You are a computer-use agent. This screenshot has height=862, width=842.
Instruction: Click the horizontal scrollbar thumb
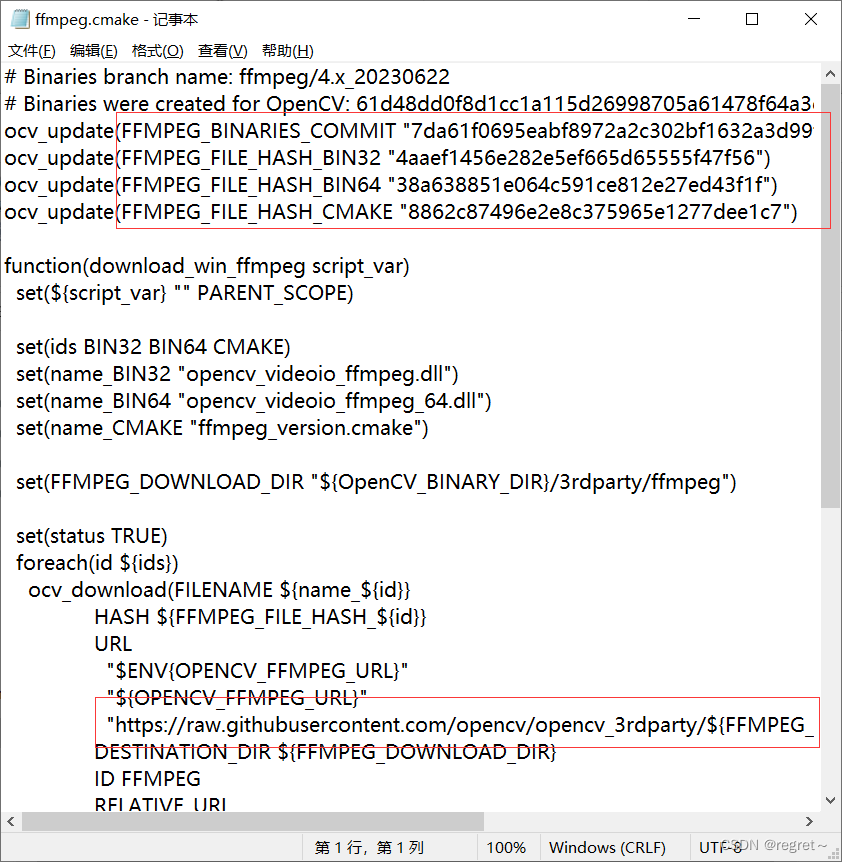tap(252, 821)
